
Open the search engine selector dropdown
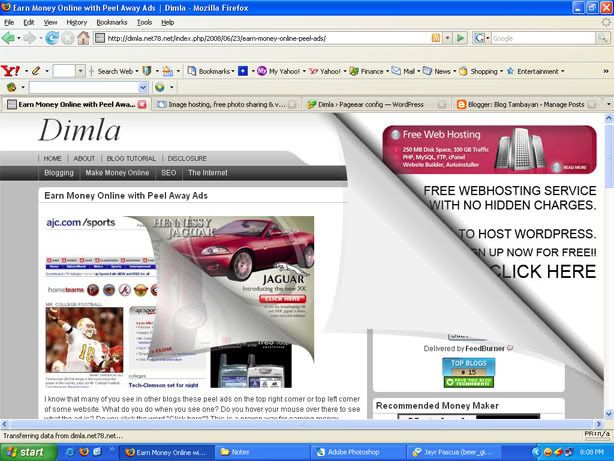[488, 38]
